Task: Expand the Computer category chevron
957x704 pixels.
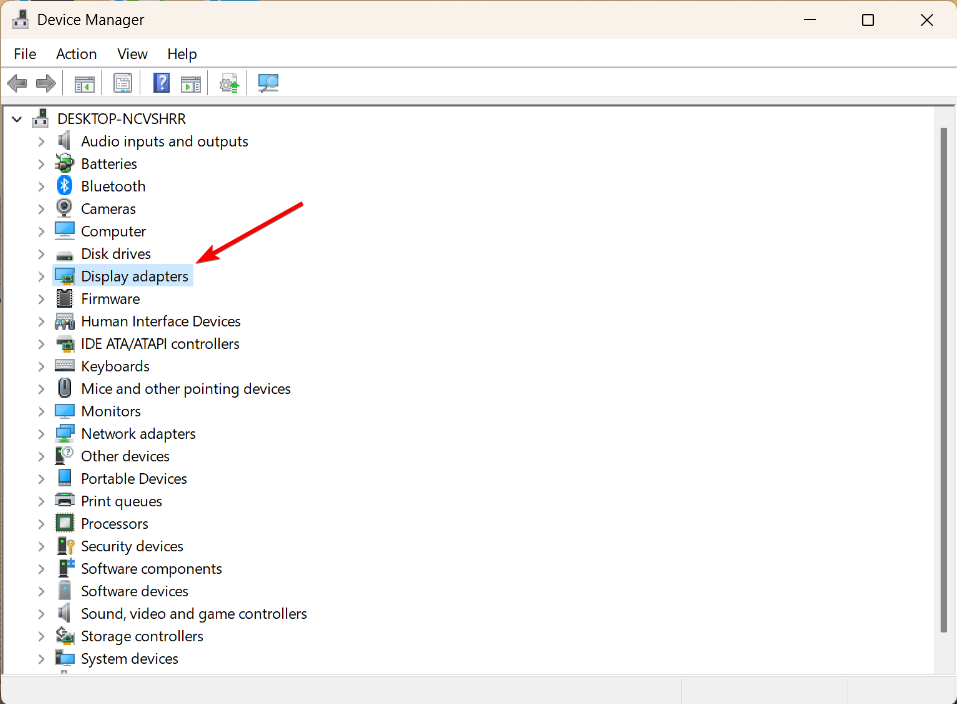Action: coord(41,231)
